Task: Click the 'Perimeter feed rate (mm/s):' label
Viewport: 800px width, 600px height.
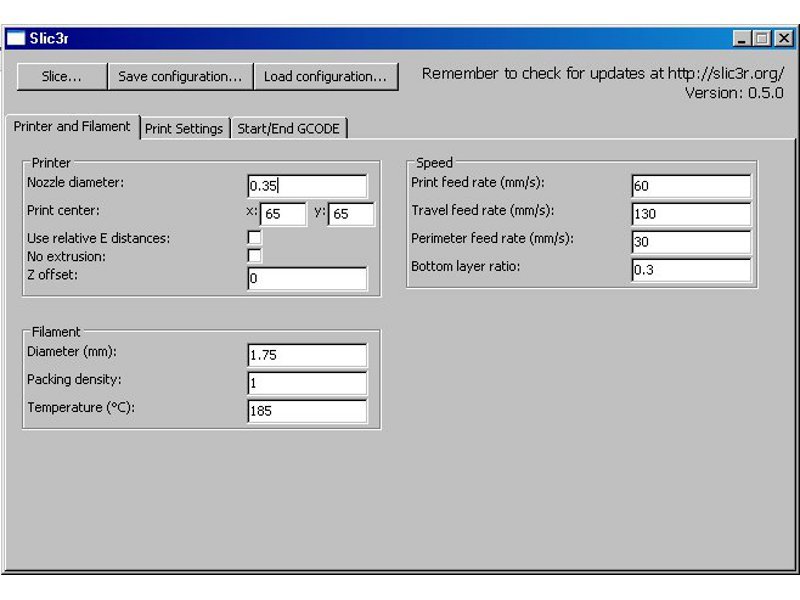Action: [492, 238]
